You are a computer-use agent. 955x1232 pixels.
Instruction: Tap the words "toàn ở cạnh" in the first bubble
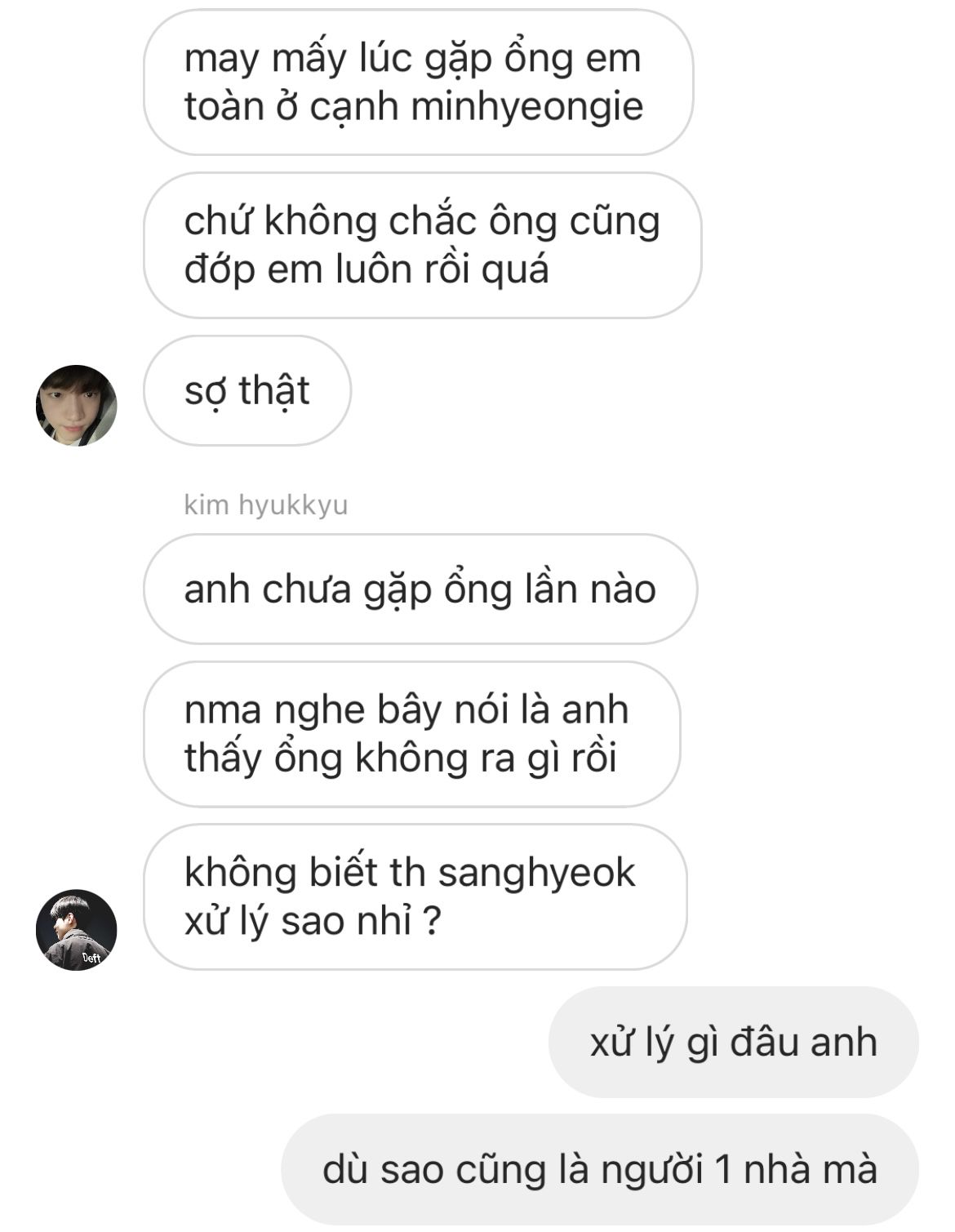tap(291, 107)
